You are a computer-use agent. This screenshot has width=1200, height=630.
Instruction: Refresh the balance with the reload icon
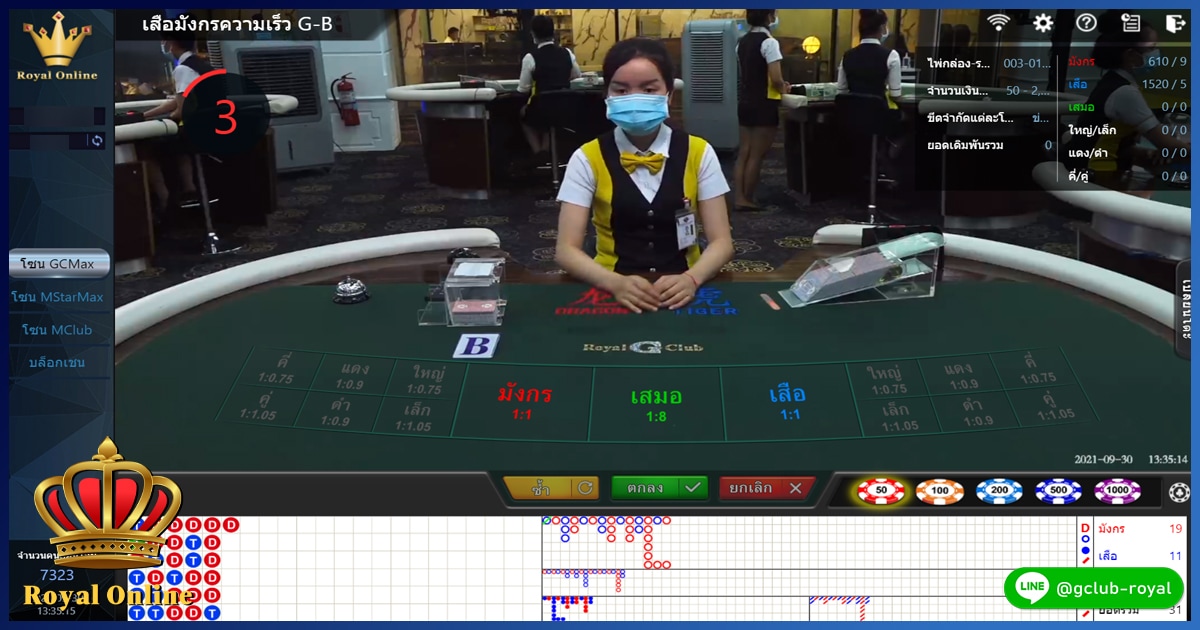pyautogui.click(x=96, y=141)
